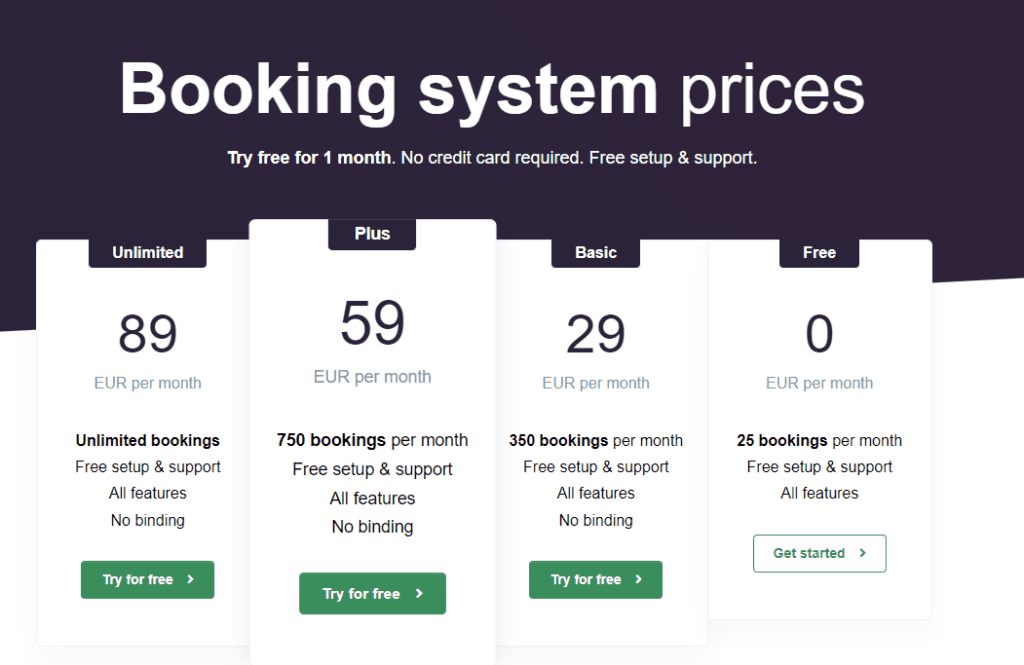Select the Plus plan label
This screenshot has height=665, width=1024.
tap(372, 234)
